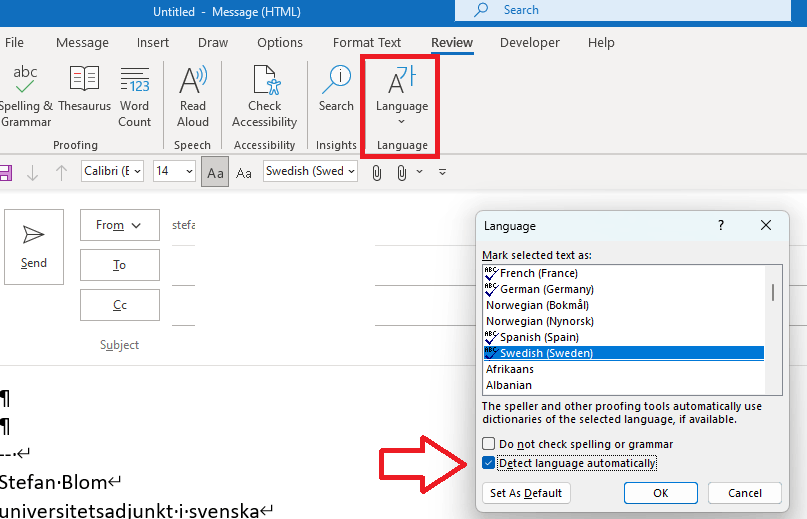Enable Do not check spelling or grammar
807x519 pixels.
(488, 444)
